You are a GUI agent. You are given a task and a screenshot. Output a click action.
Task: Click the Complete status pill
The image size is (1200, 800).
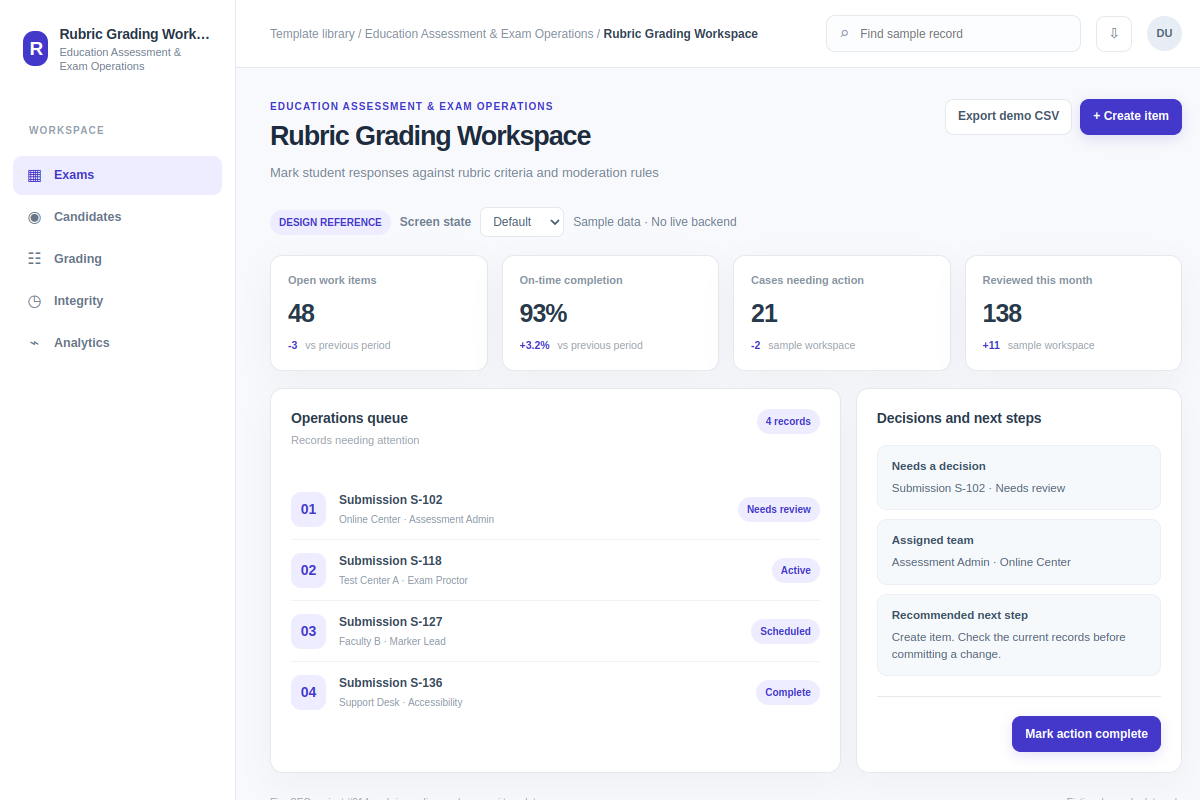(788, 692)
